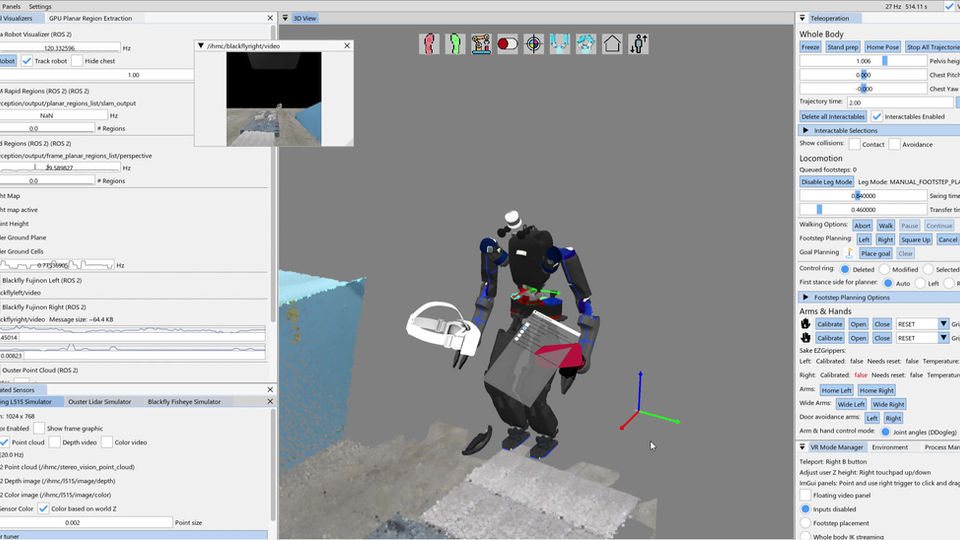Screen dimensions: 960x540
Task: Click the person with up/down arrows icon
Action: click(638, 44)
